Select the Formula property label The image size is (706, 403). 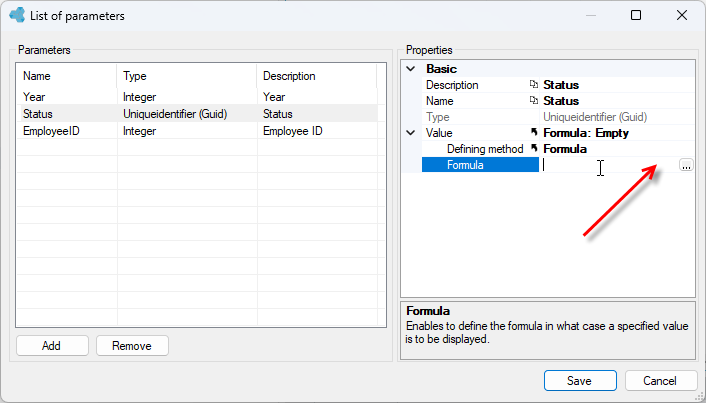pyautogui.click(x=480, y=165)
